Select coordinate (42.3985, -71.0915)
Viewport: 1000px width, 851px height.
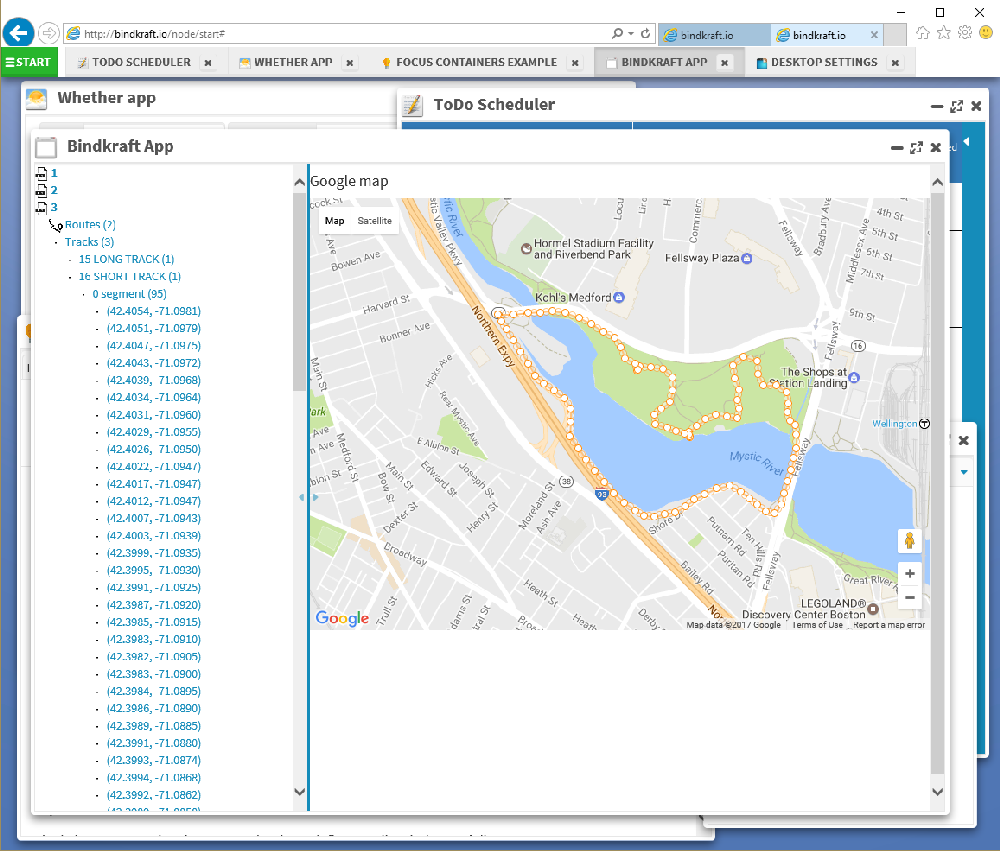(154, 622)
